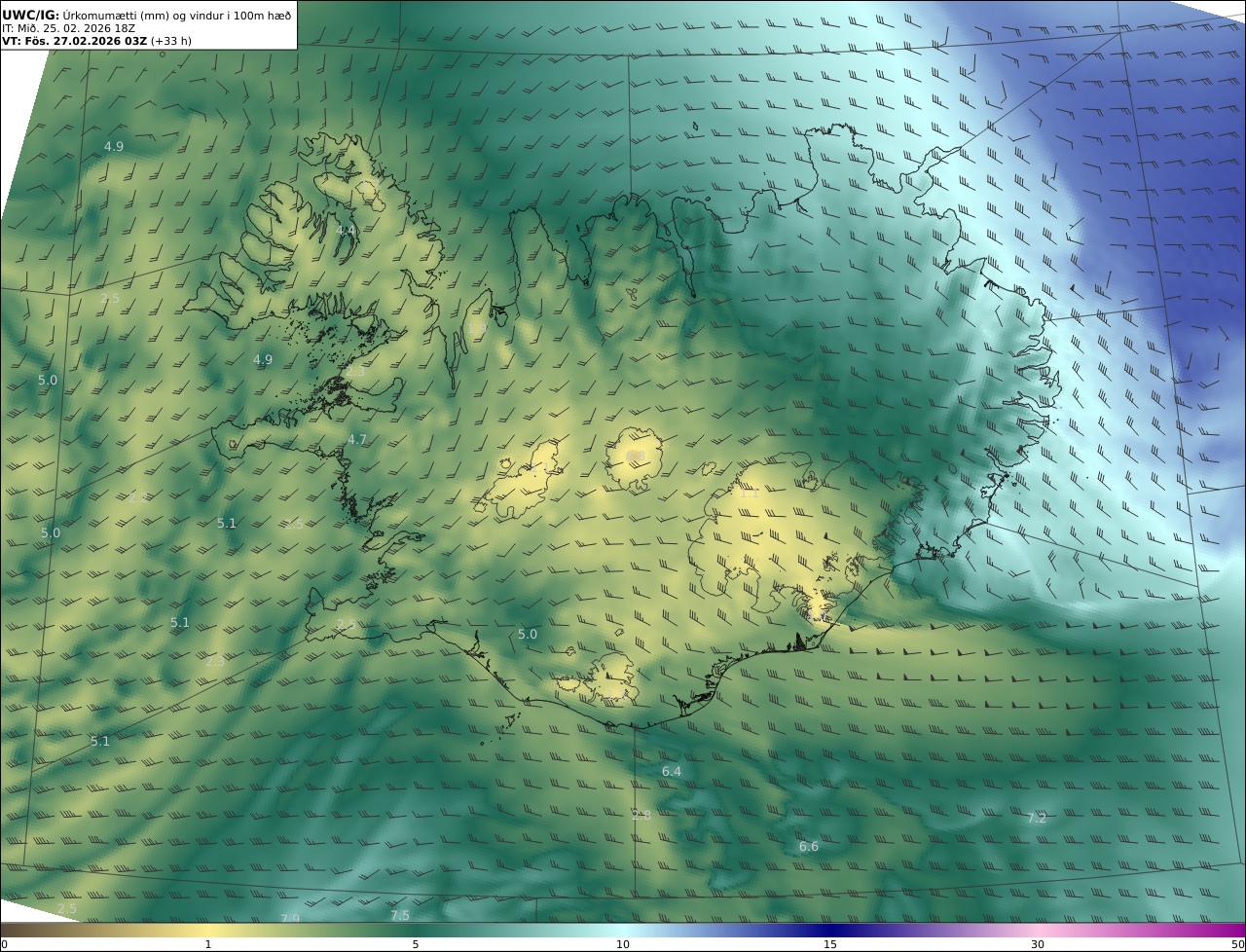Viewport: 1246px width, 952px height.
Task: Click the 7.5 value label near the bottom edge
Action: 400,916
